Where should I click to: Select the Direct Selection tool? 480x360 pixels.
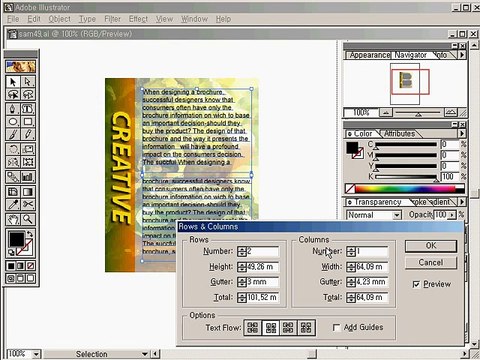(x=28, y=82)
